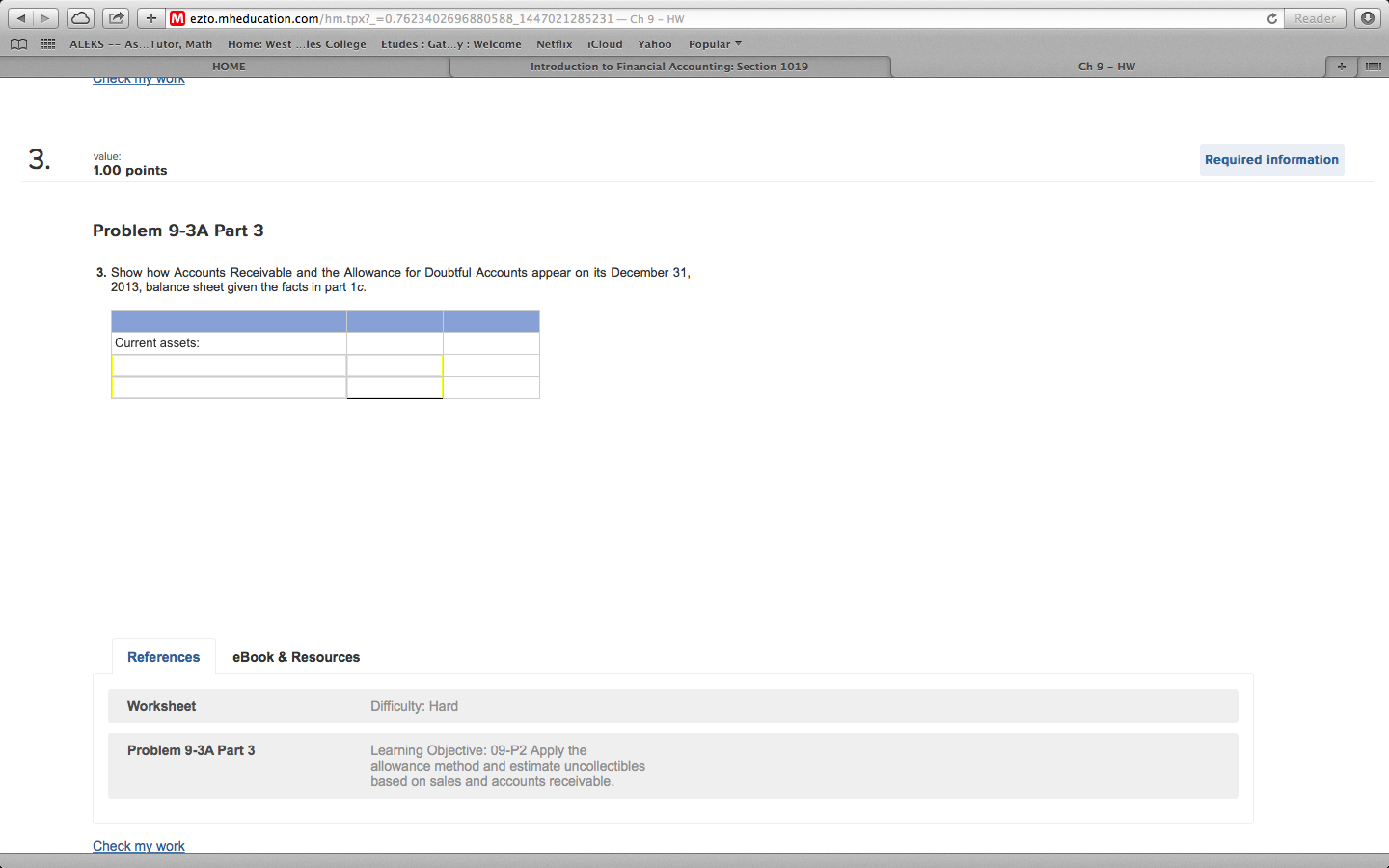This screenshot has width=1389, height=868.
Task: Open the Etudes Welcome bookmark
Action: [450, 44]
